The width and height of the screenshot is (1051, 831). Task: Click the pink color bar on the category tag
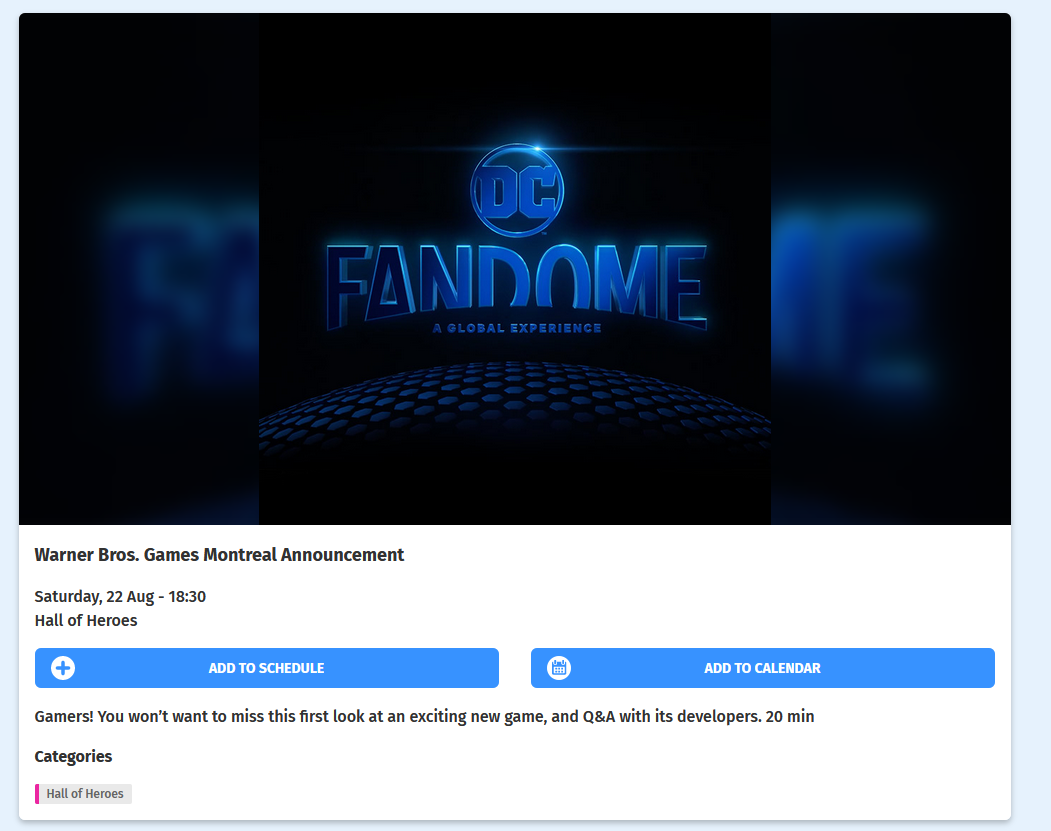click(x=37, y=793)
